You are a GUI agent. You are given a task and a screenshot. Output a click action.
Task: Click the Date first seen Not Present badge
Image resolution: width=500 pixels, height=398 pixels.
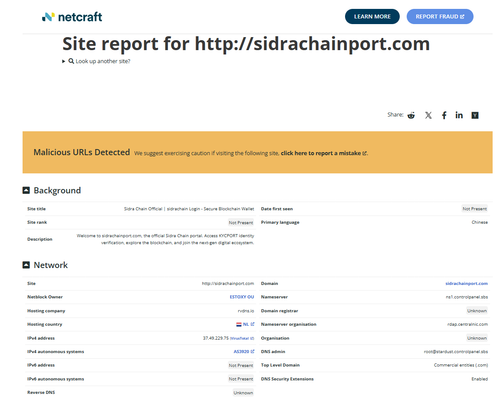(475, 209)
